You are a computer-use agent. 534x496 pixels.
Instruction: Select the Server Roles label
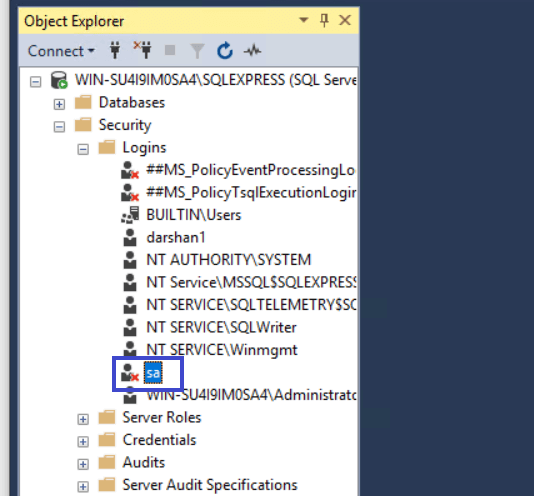162,417
